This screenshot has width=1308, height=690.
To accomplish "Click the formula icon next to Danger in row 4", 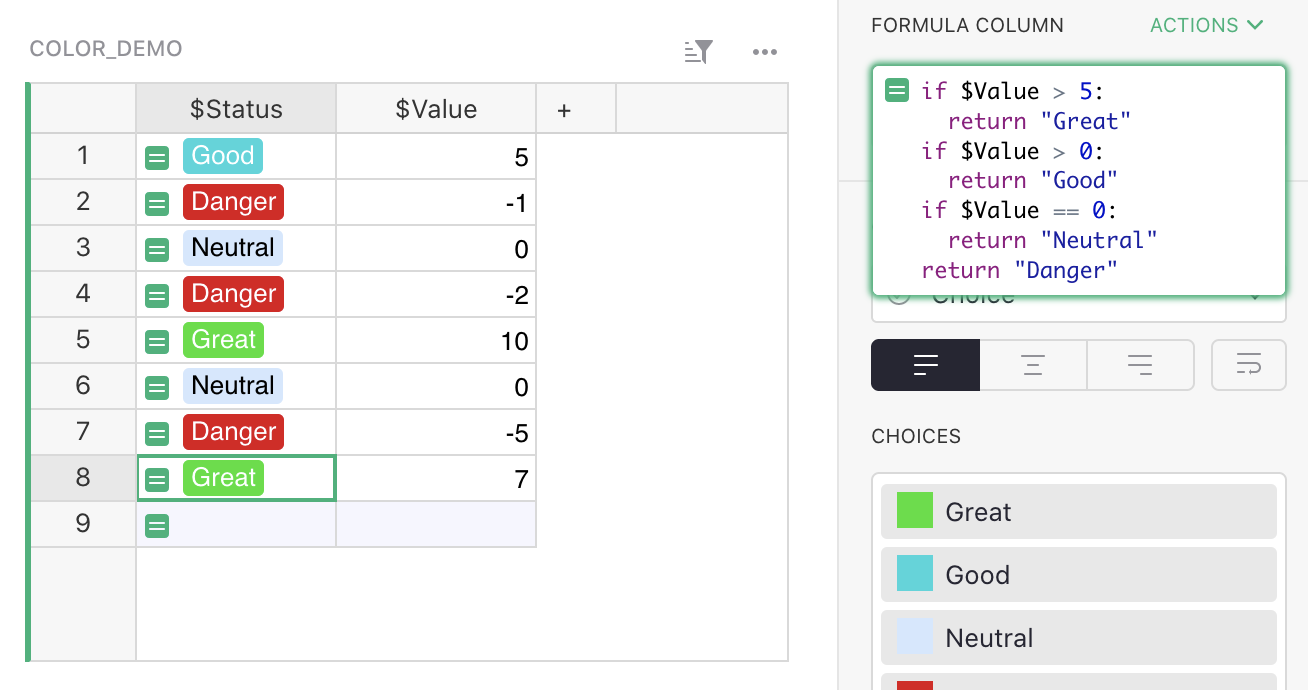I will tap(157, 294).
